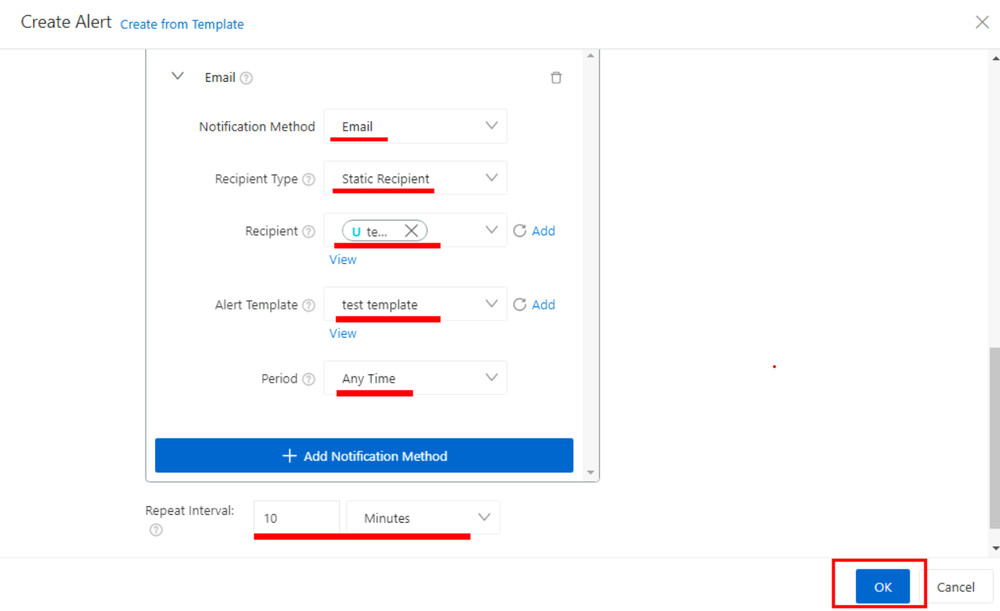Open the Recipient Type dropdown
The width and height of the screenshot is (1000, 611).
tap(491, 177)
